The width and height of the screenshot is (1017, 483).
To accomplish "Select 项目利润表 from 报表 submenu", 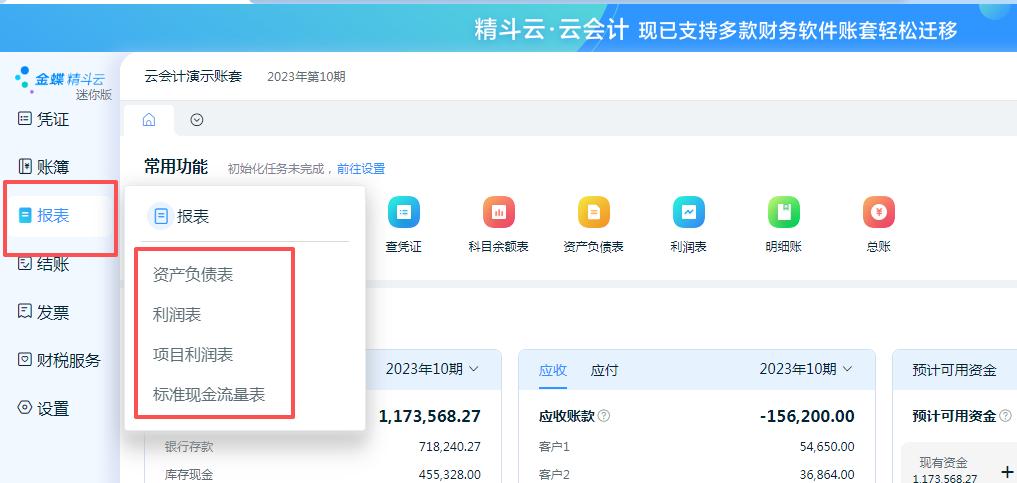I will tap(193, 355).
